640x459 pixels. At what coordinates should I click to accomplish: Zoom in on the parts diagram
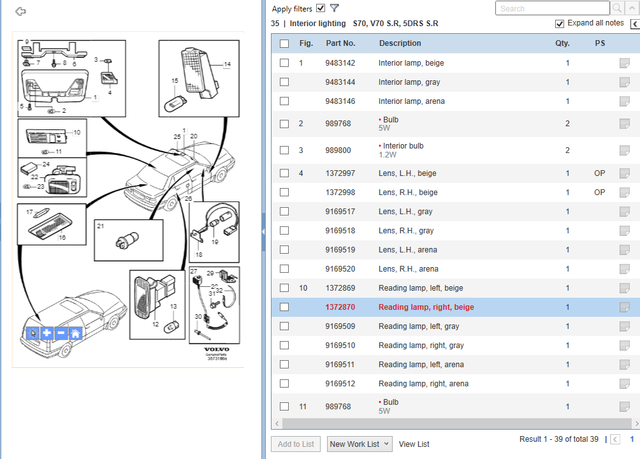47,333
